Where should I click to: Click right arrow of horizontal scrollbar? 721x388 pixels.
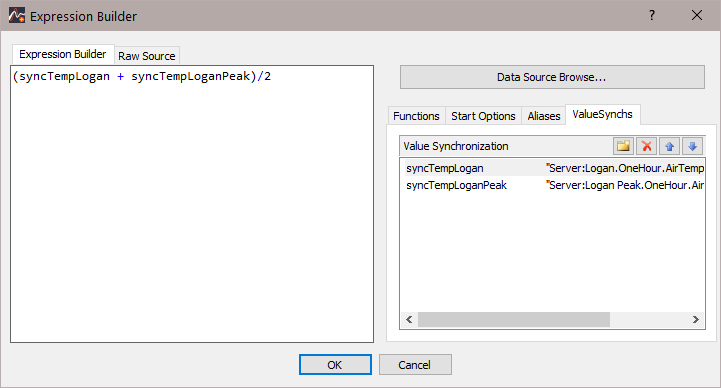696,319
